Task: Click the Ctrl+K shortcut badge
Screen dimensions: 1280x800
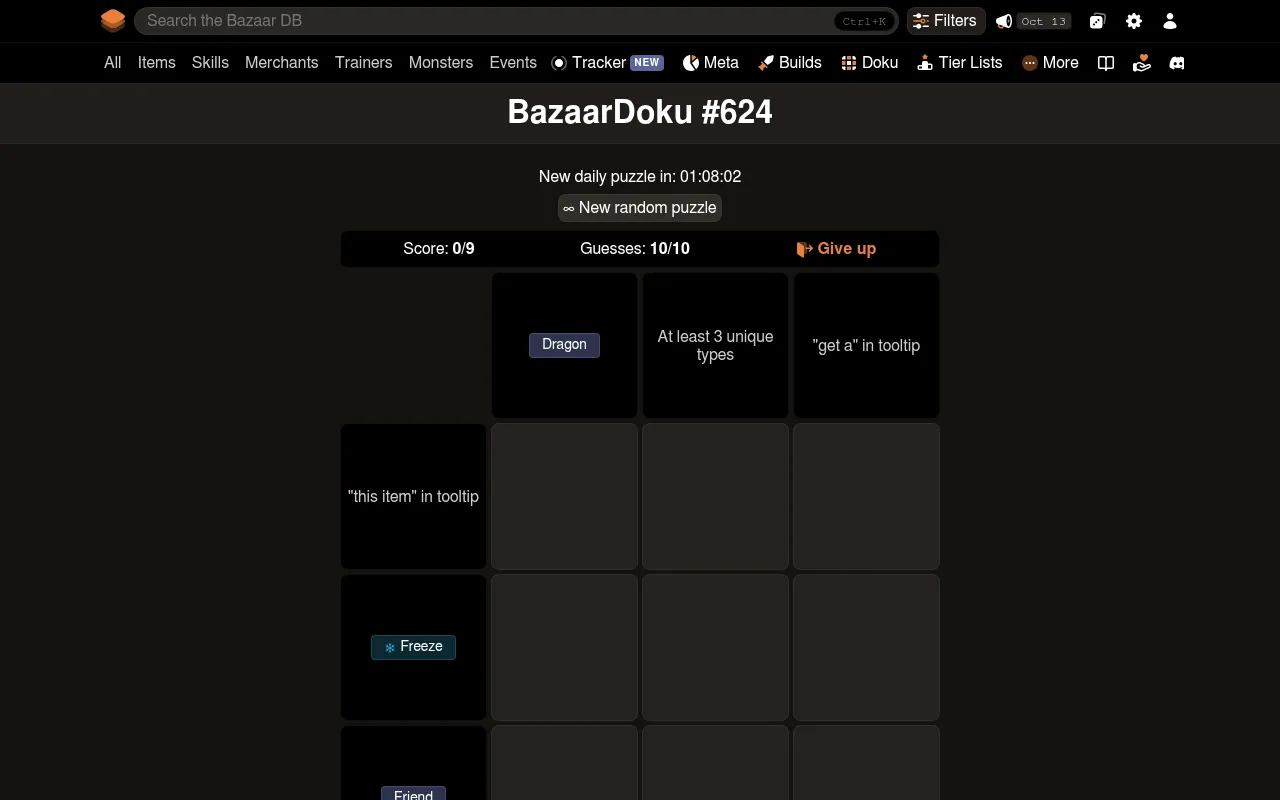Action: (864, 21)
